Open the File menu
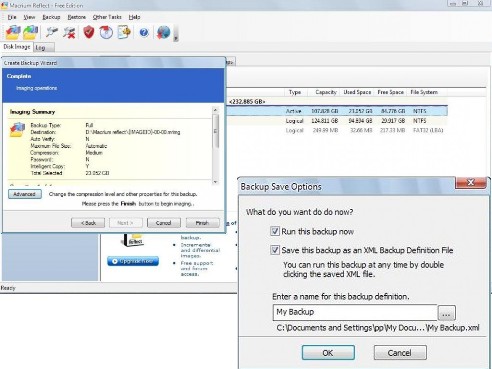Viewport: 492px width, 369px height. [x=12, y=17]
